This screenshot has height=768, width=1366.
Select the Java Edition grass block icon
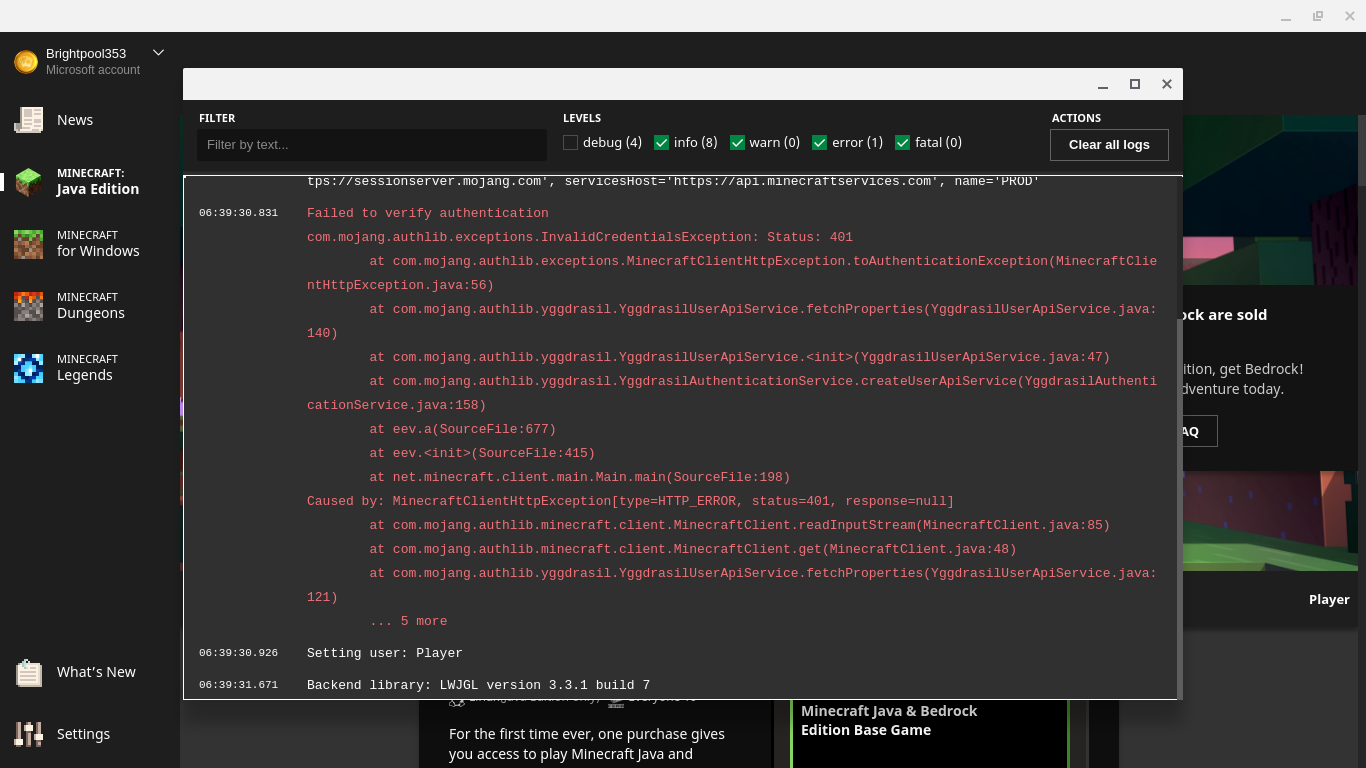(x=28, y=182)
